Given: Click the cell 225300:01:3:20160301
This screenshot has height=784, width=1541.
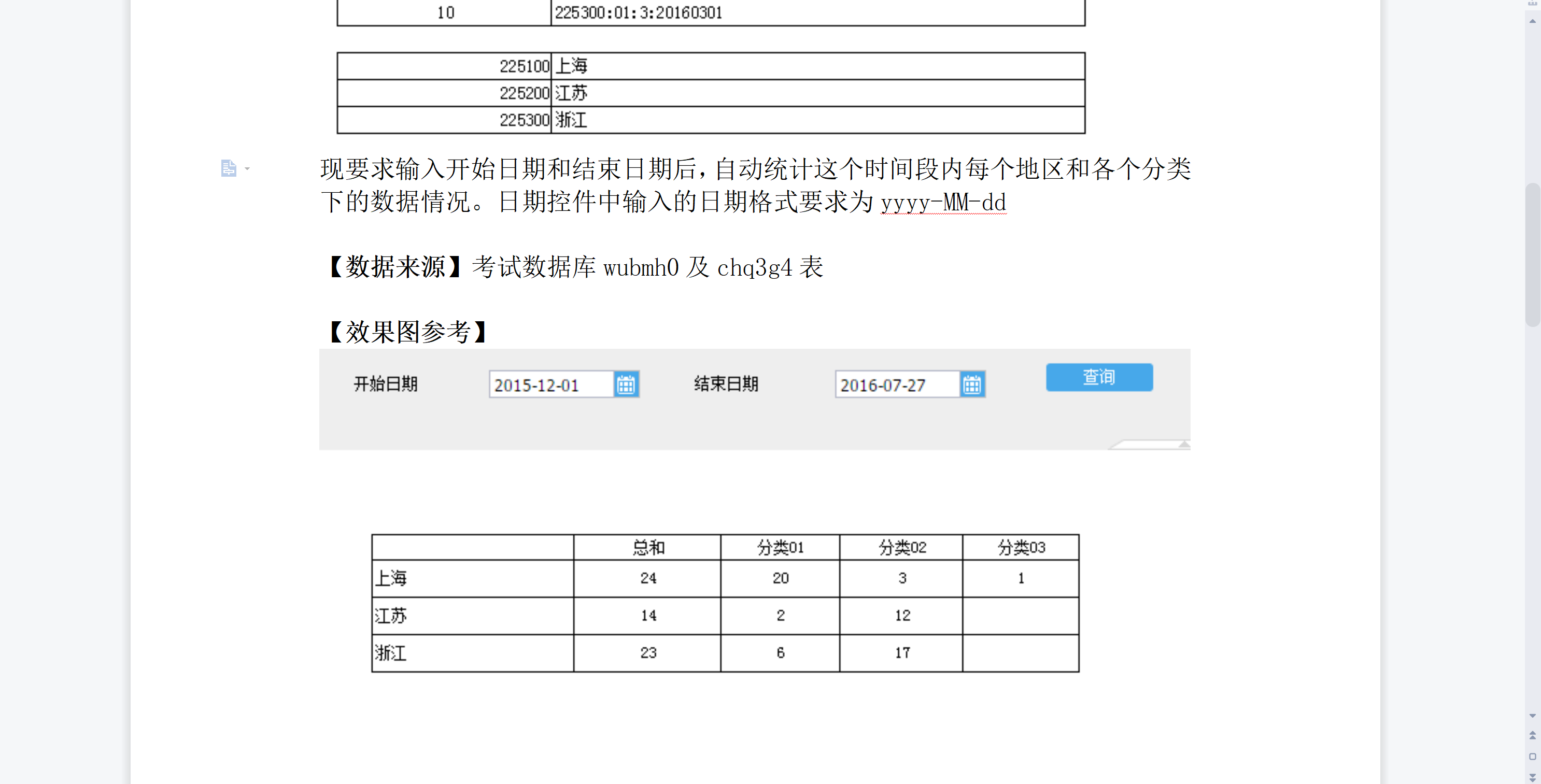Looking at the screenshot, I should (817, 12).
